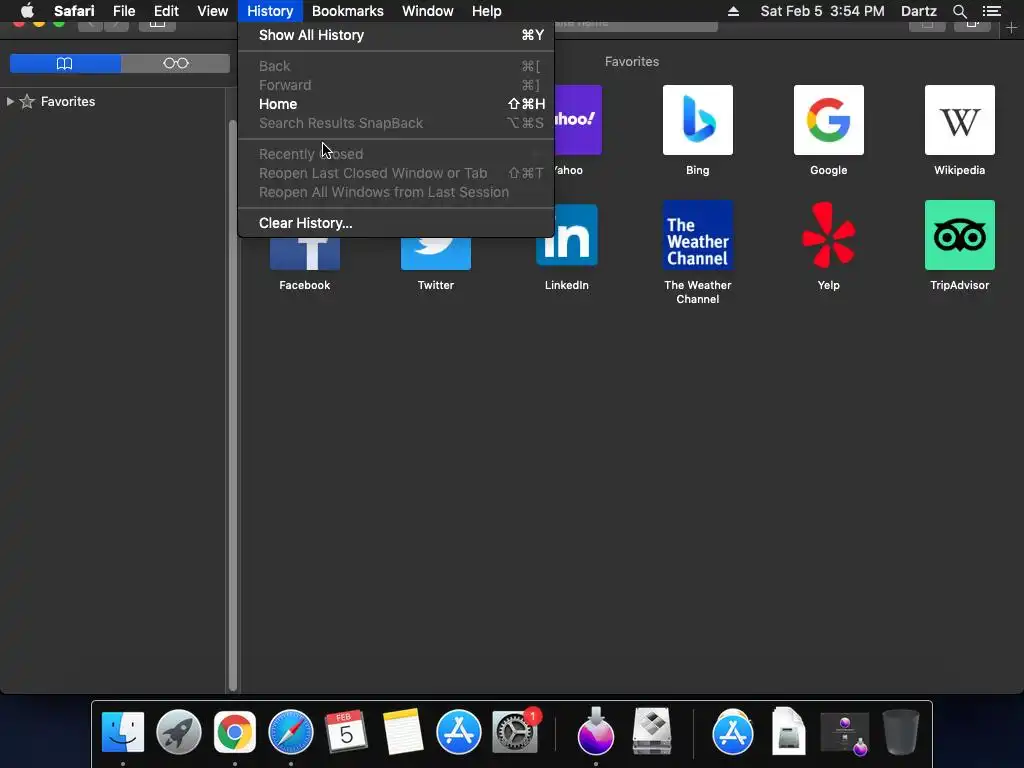
Task: Open the Google favorite tile
Action: pyautogui.click(x=829, y=120)
